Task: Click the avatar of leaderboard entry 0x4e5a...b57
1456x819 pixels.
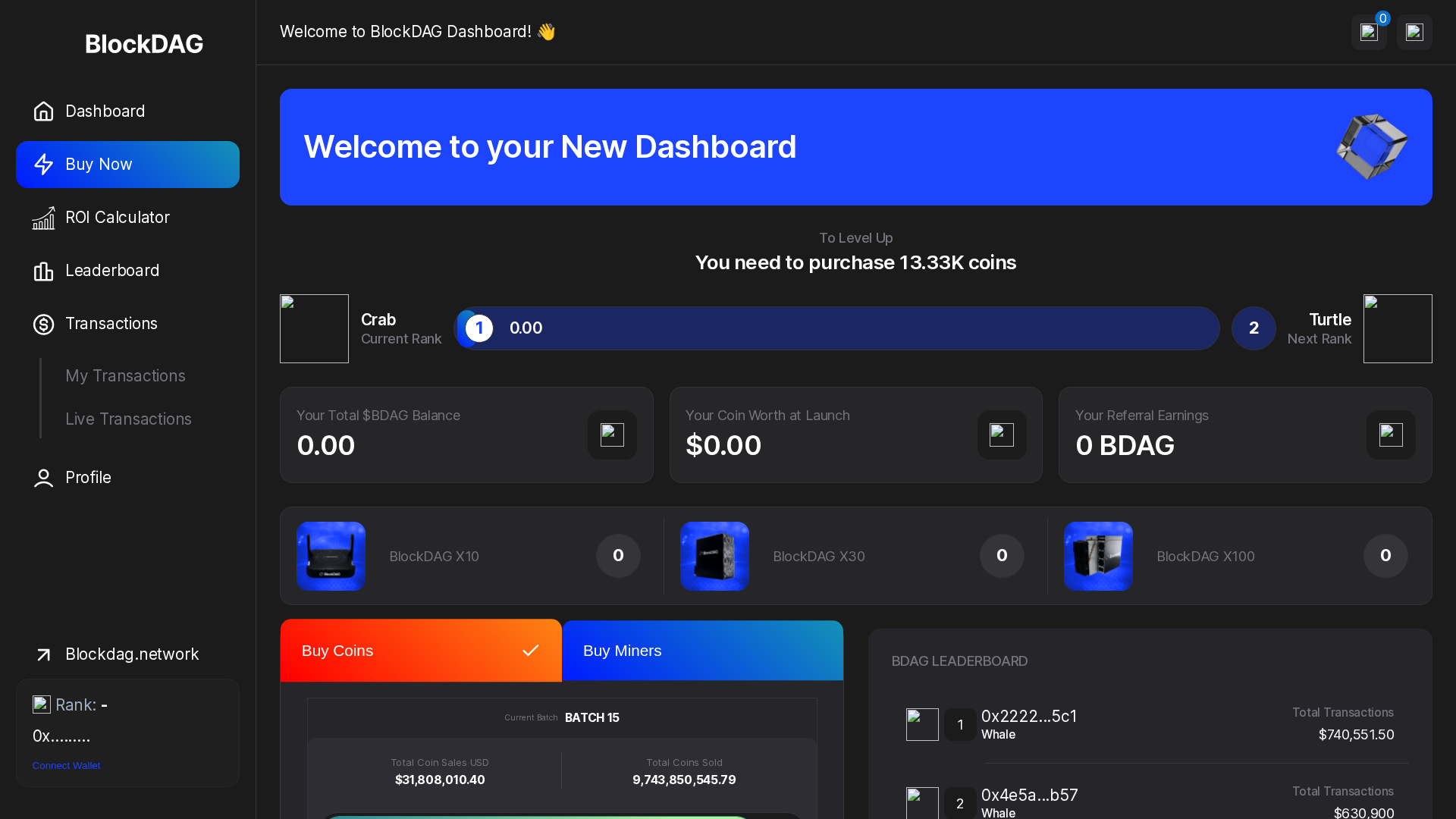Action: coord(922,803)
